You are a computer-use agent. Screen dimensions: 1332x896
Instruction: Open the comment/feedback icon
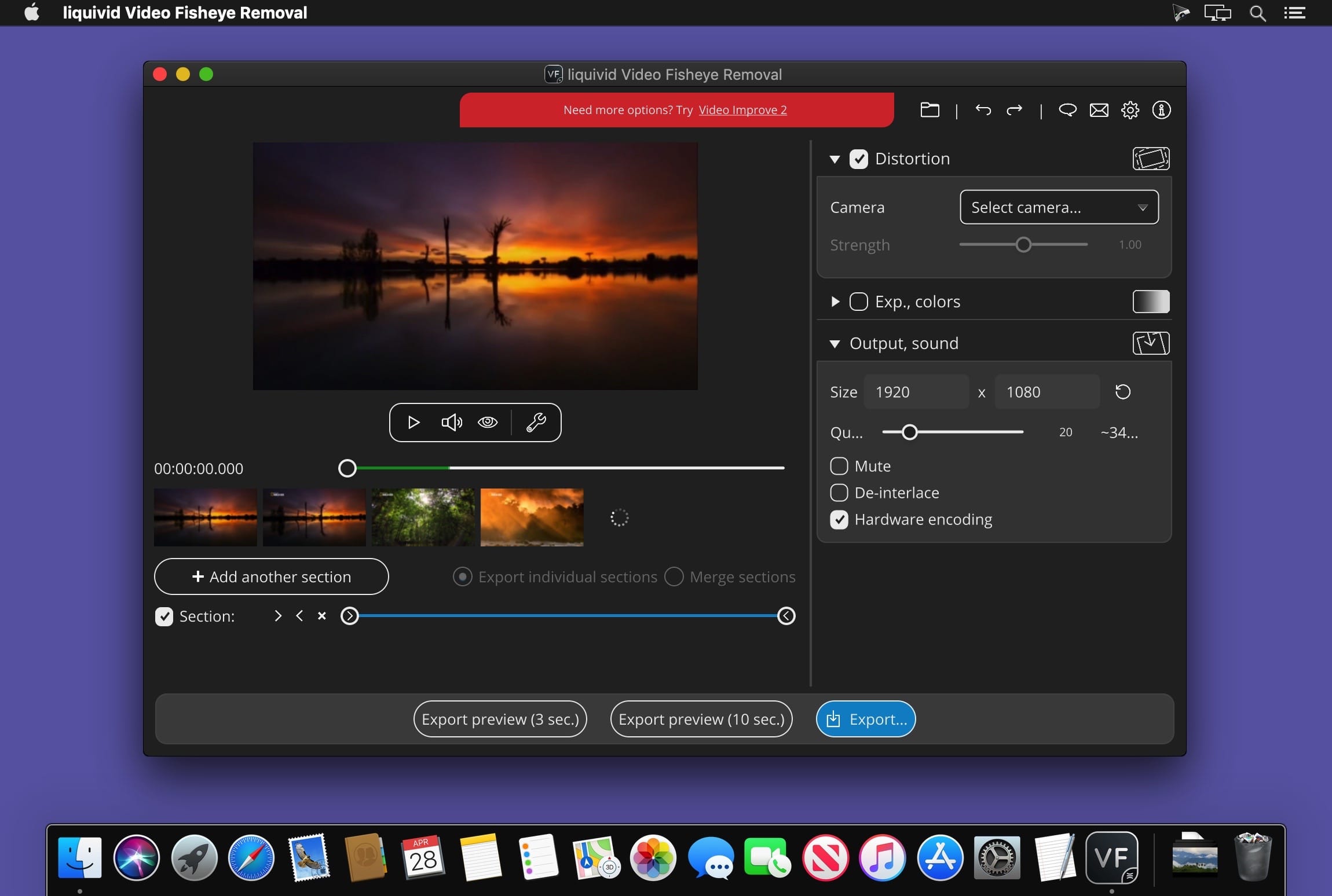pos(1067,109)
